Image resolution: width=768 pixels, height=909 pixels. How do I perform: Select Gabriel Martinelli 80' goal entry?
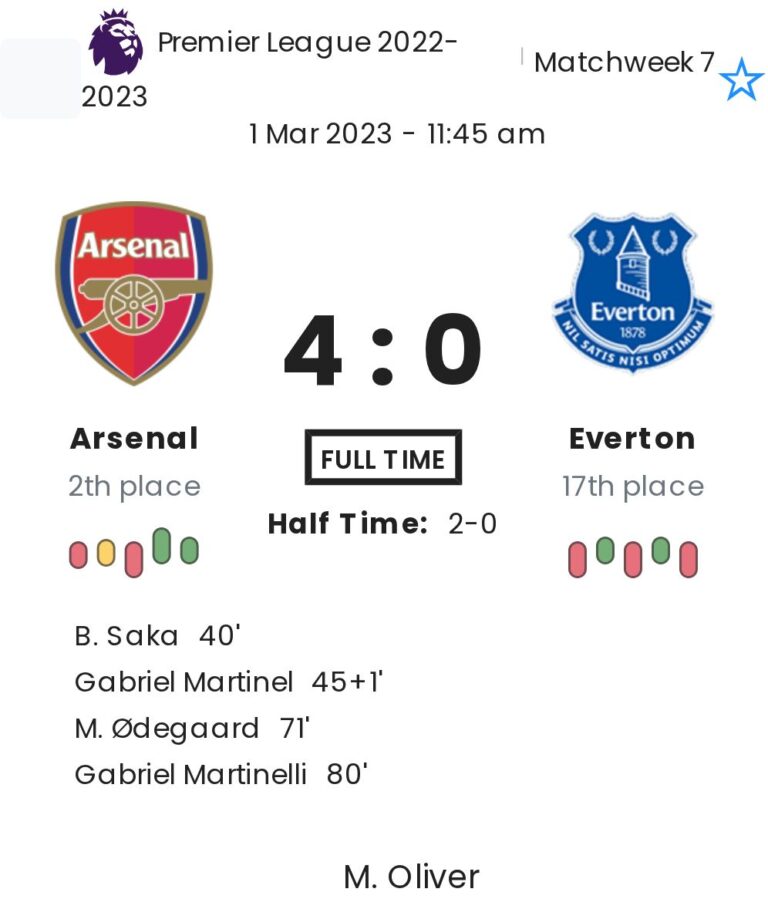tap(221, 775)
